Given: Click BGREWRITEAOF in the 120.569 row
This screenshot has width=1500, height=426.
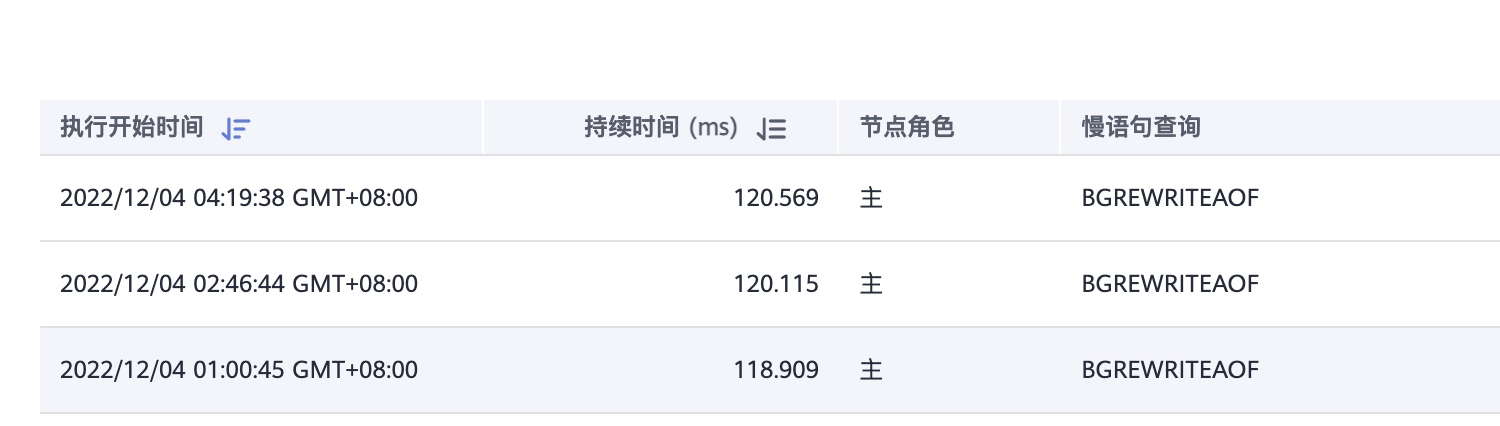Looking at the screenshot, I should pos(1170,198).
